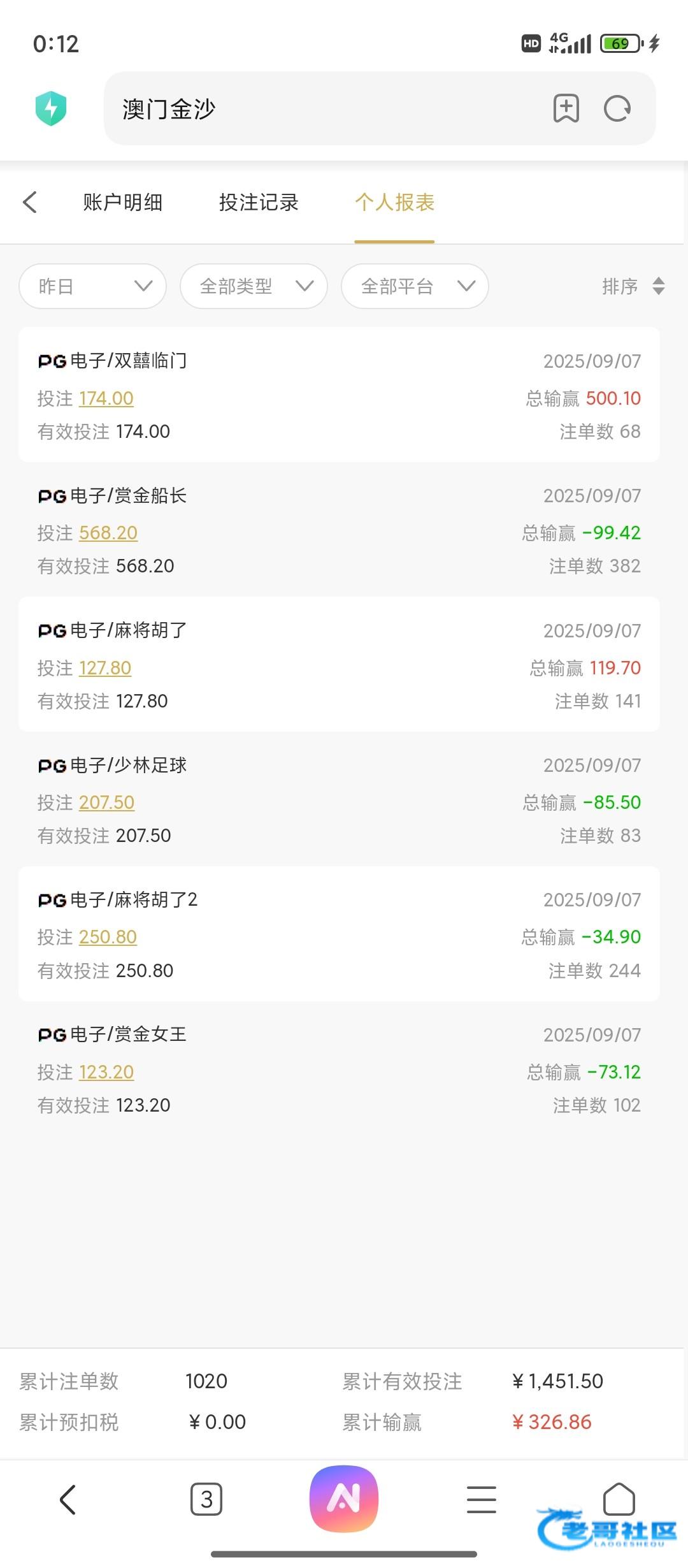Viewport: 688px width, 1568px height.
Task: Open the 174.00 bet amount link
Action: pos(106,398)
